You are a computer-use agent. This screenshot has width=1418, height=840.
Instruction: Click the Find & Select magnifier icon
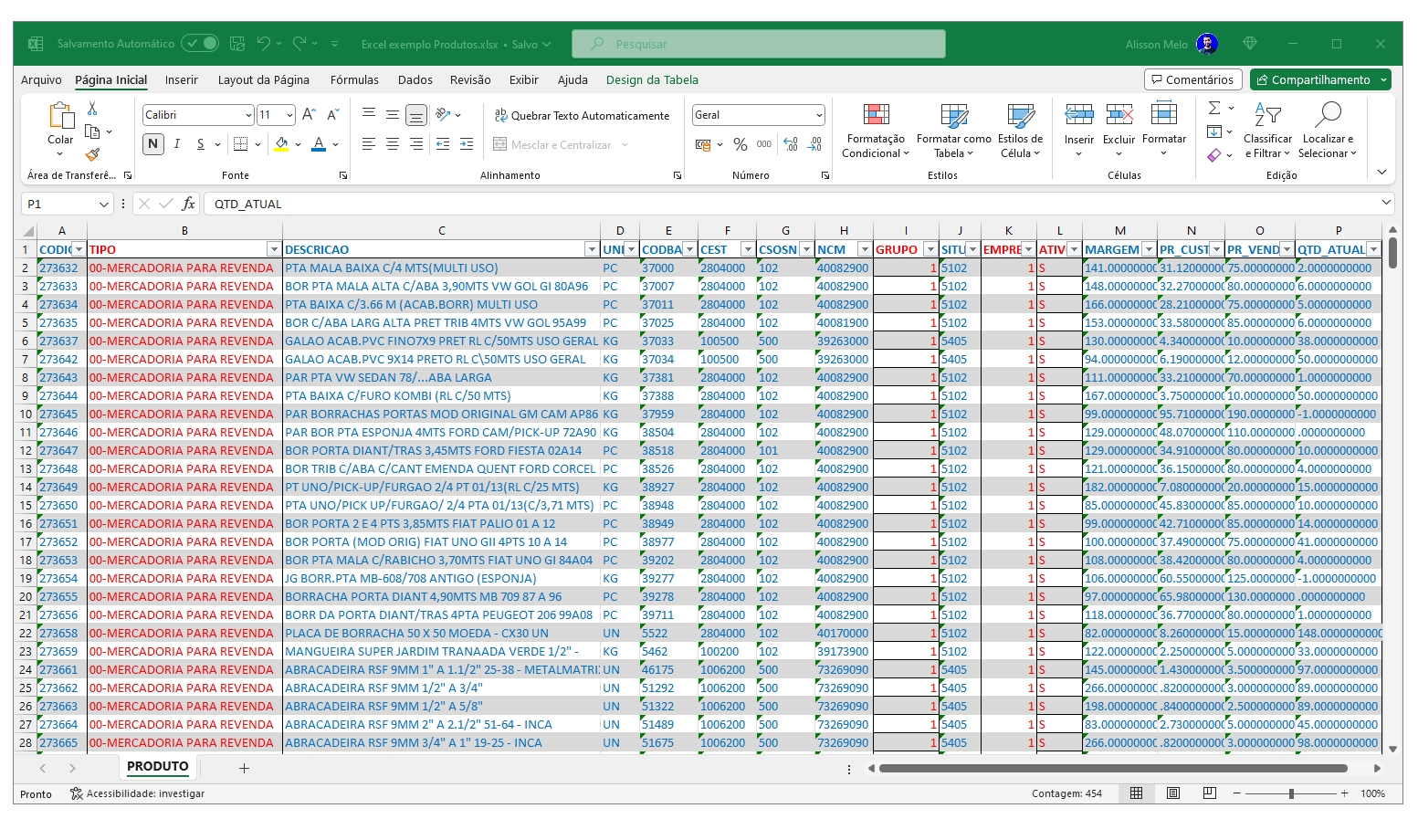coord(1328,115)
